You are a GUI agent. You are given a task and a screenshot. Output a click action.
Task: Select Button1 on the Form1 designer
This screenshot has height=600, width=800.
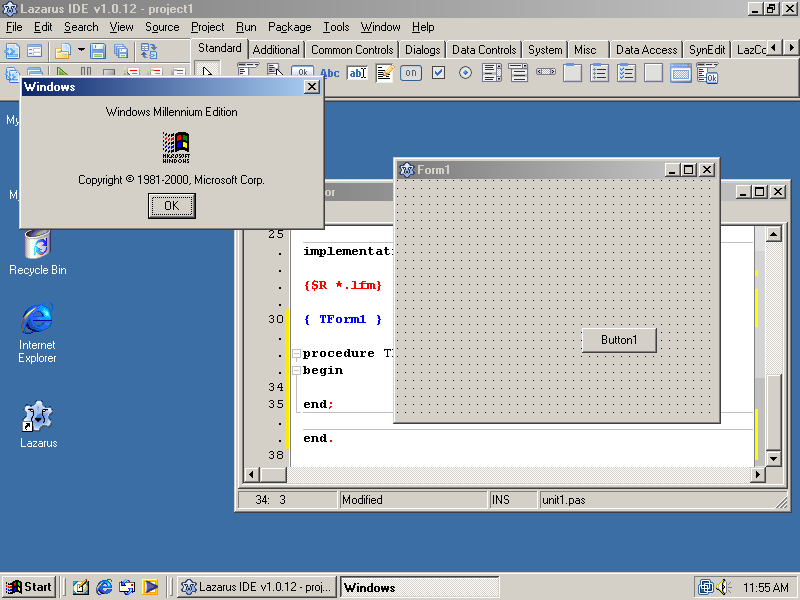[x=619, y=340]
